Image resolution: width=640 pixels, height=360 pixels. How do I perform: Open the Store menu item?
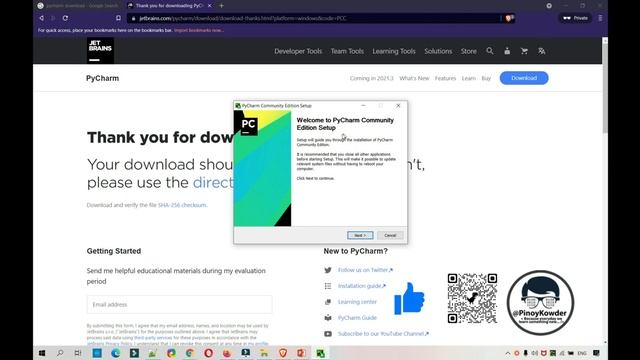click(469, 51)
